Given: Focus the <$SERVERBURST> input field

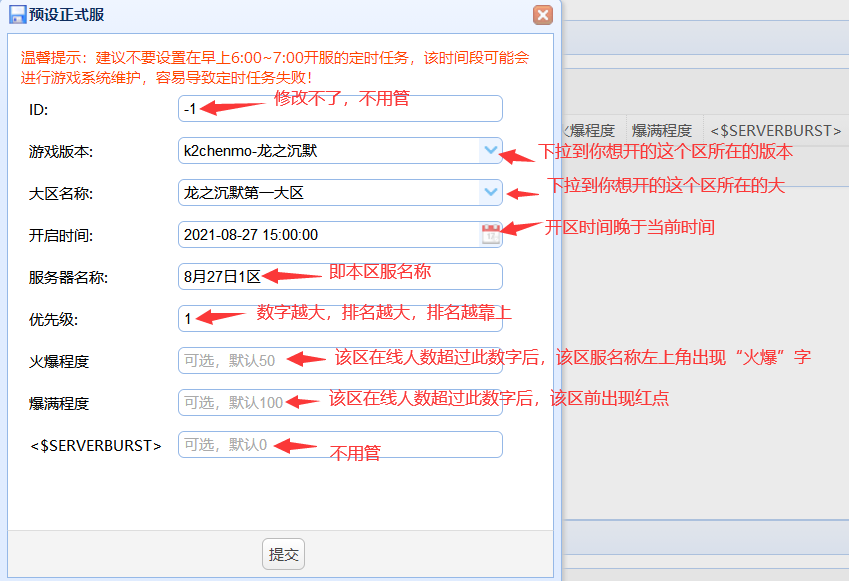Looking at the screenshot, I should 340,444.
